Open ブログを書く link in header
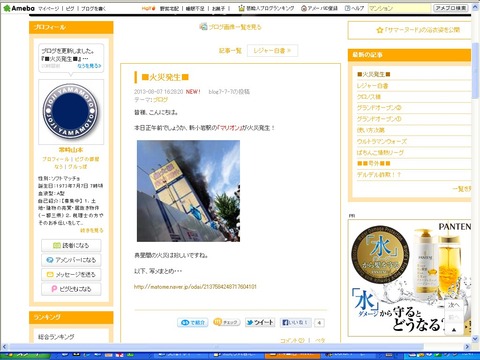Image resolution: width=480 pixels, height=360 pixels. click(93, 8)
